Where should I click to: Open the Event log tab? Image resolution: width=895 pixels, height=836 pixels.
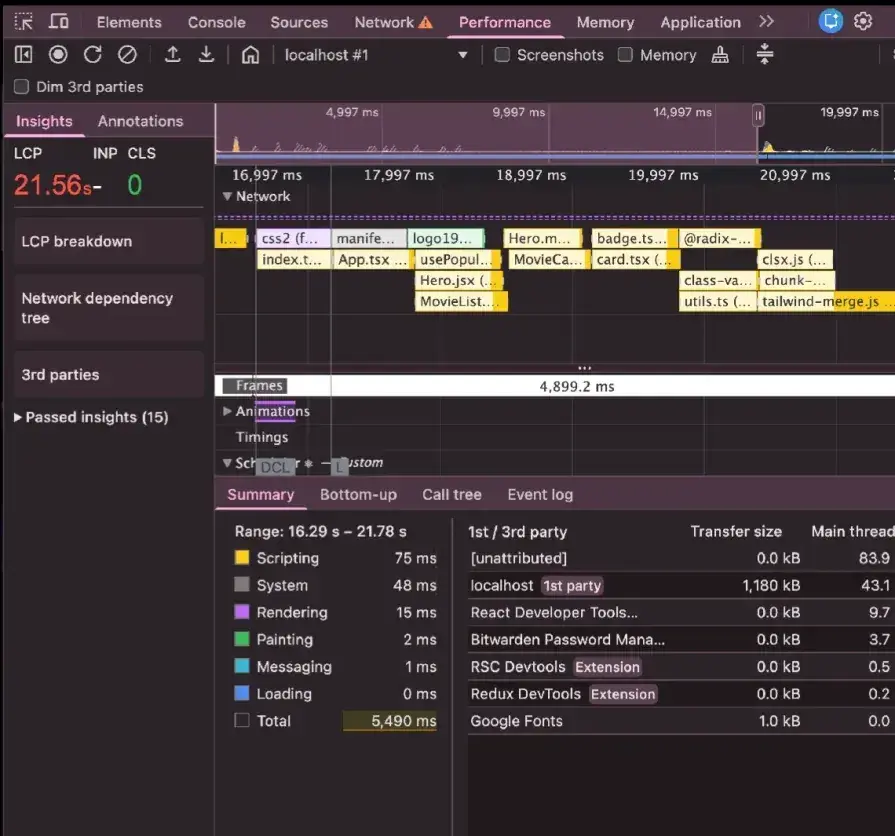pos(540,495)
